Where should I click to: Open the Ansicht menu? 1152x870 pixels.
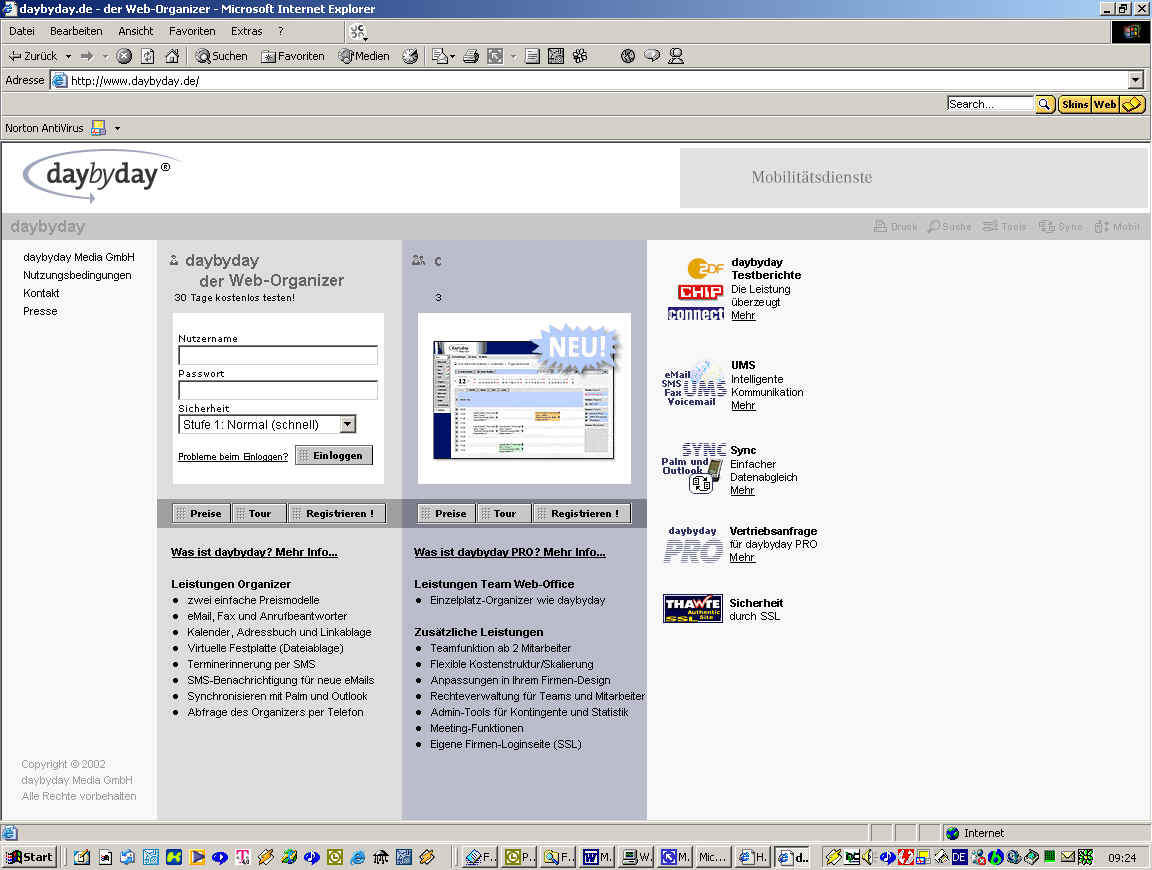point(136,31)
